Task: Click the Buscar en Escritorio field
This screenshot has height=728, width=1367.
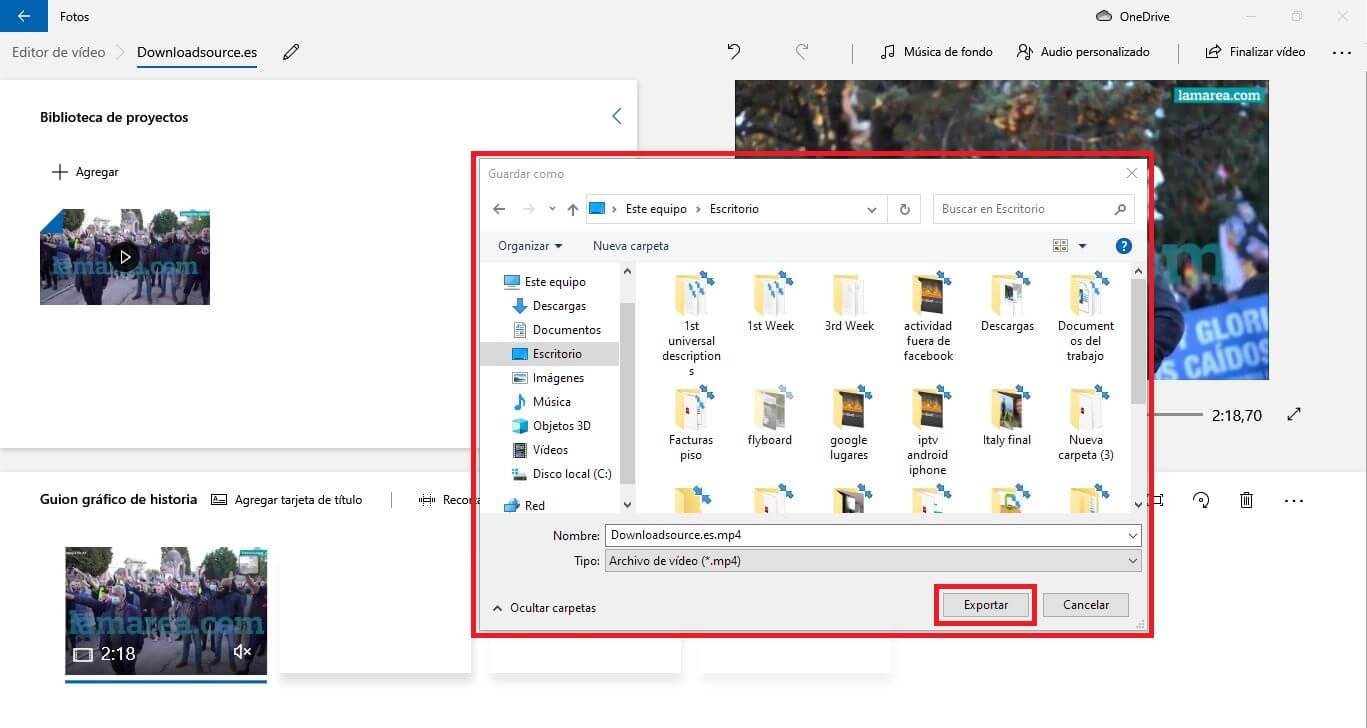Action: point(1033,209)
